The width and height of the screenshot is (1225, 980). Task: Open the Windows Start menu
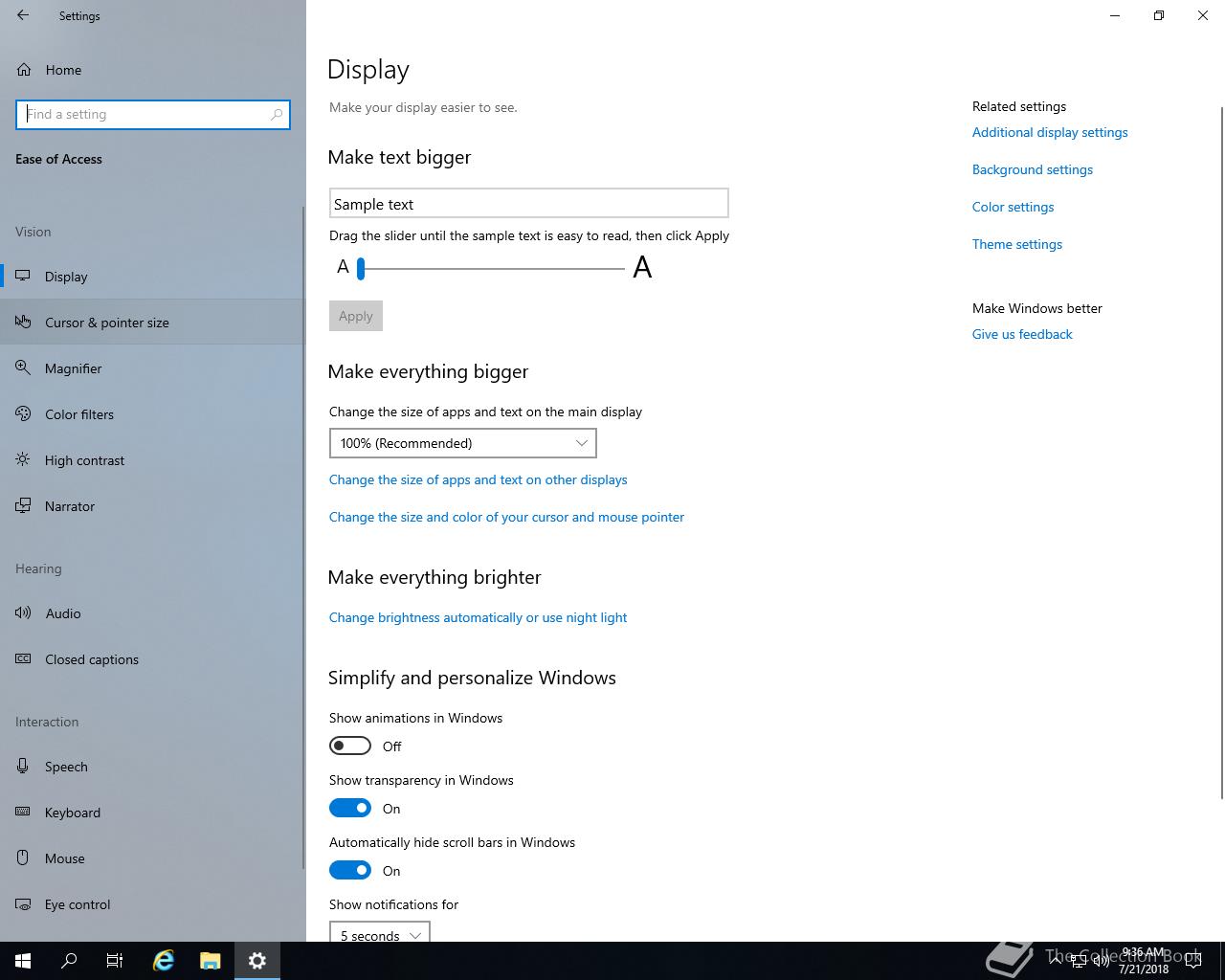[23, 961]
